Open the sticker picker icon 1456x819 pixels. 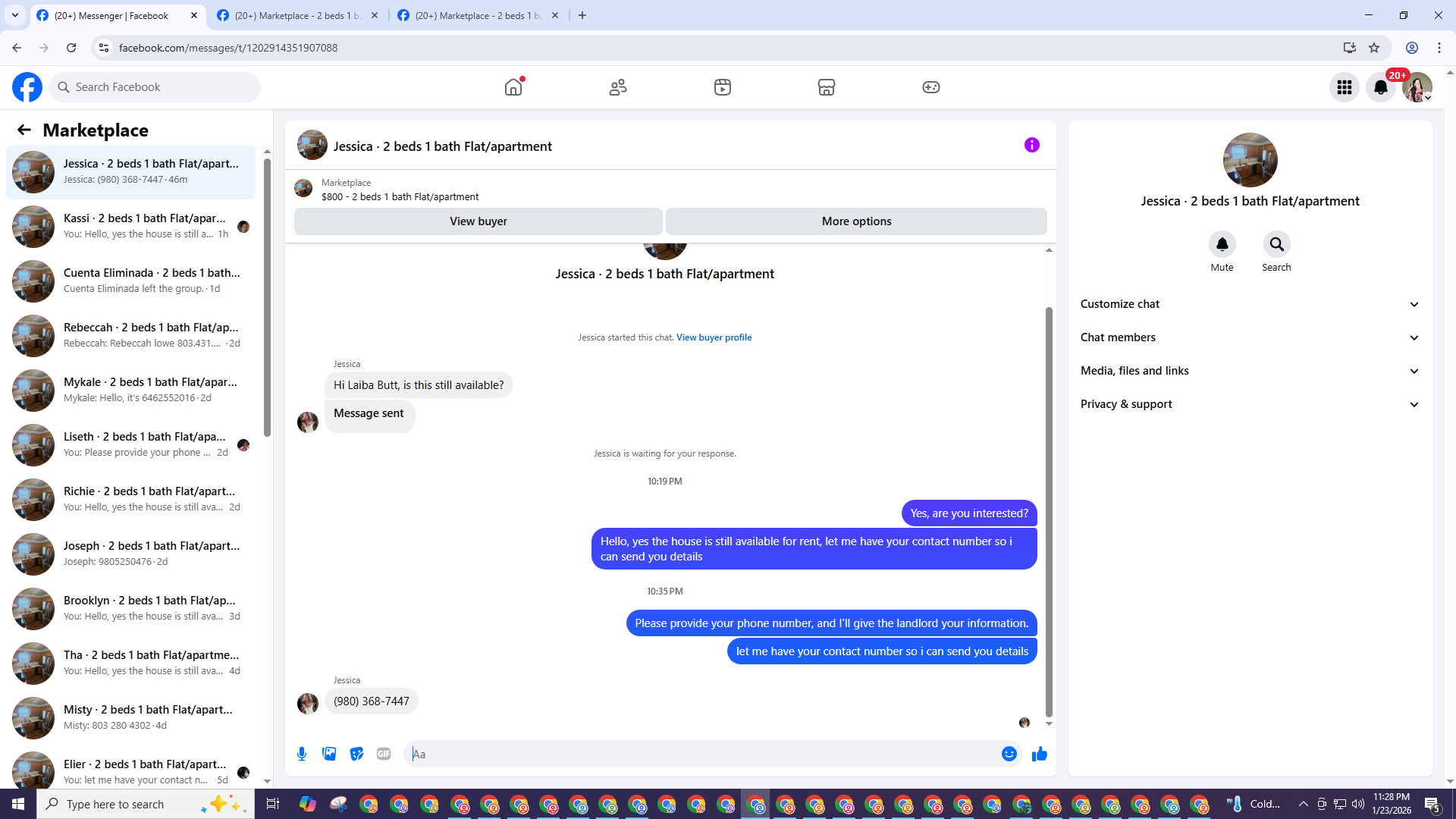coord(356,754)
